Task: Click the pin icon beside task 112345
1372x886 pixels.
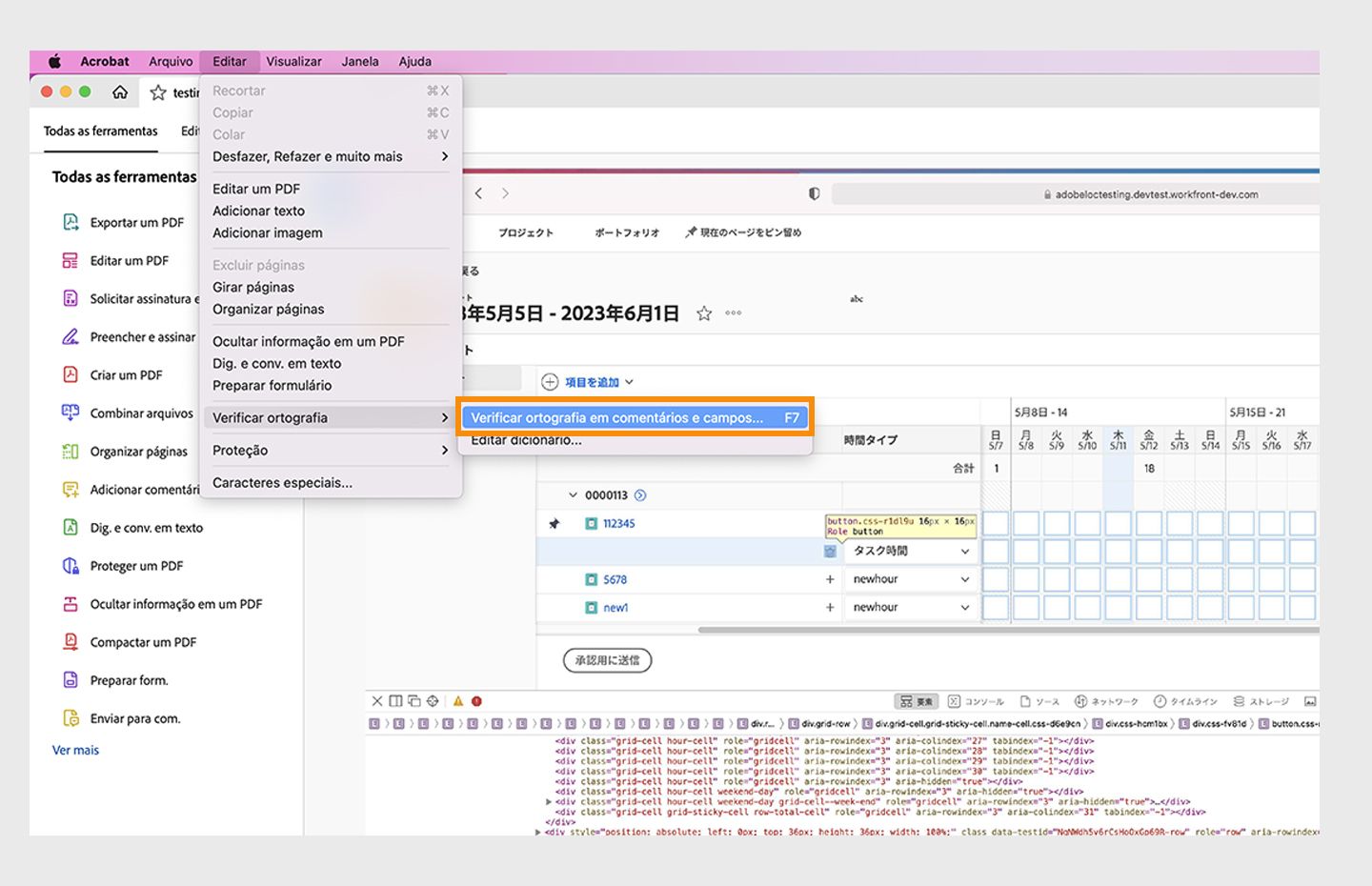Action: pyautogui.click(x=555, y=523)
